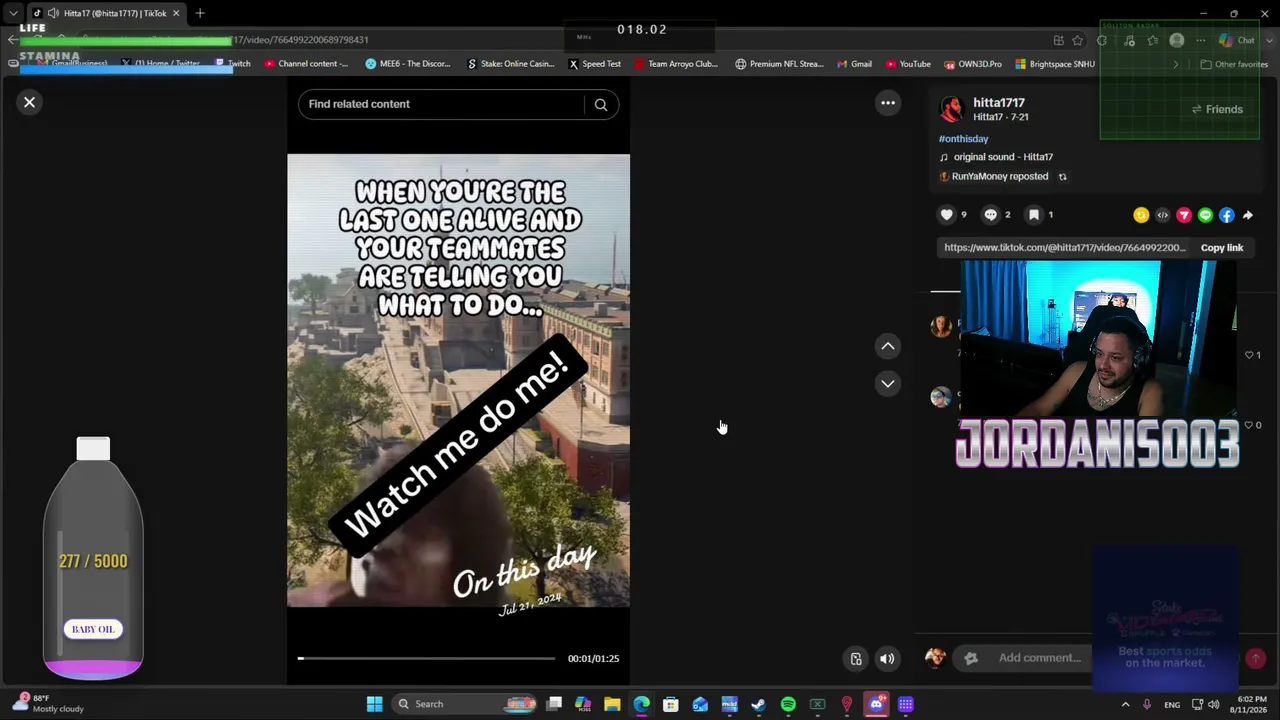This screenshot has height=720, width=1280.
Task: Open the Brightspace SNHU bookmark
Action: click(1055, 64)
